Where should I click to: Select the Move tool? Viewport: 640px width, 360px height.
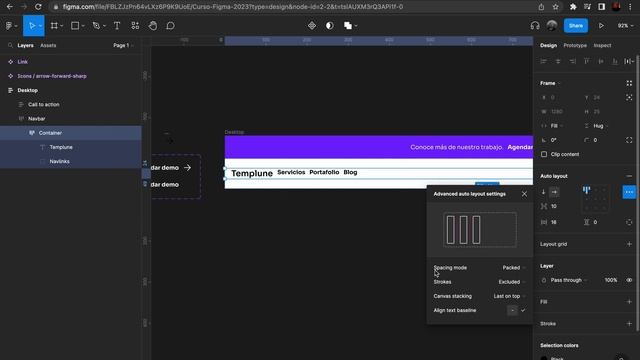tap(31, 26)
